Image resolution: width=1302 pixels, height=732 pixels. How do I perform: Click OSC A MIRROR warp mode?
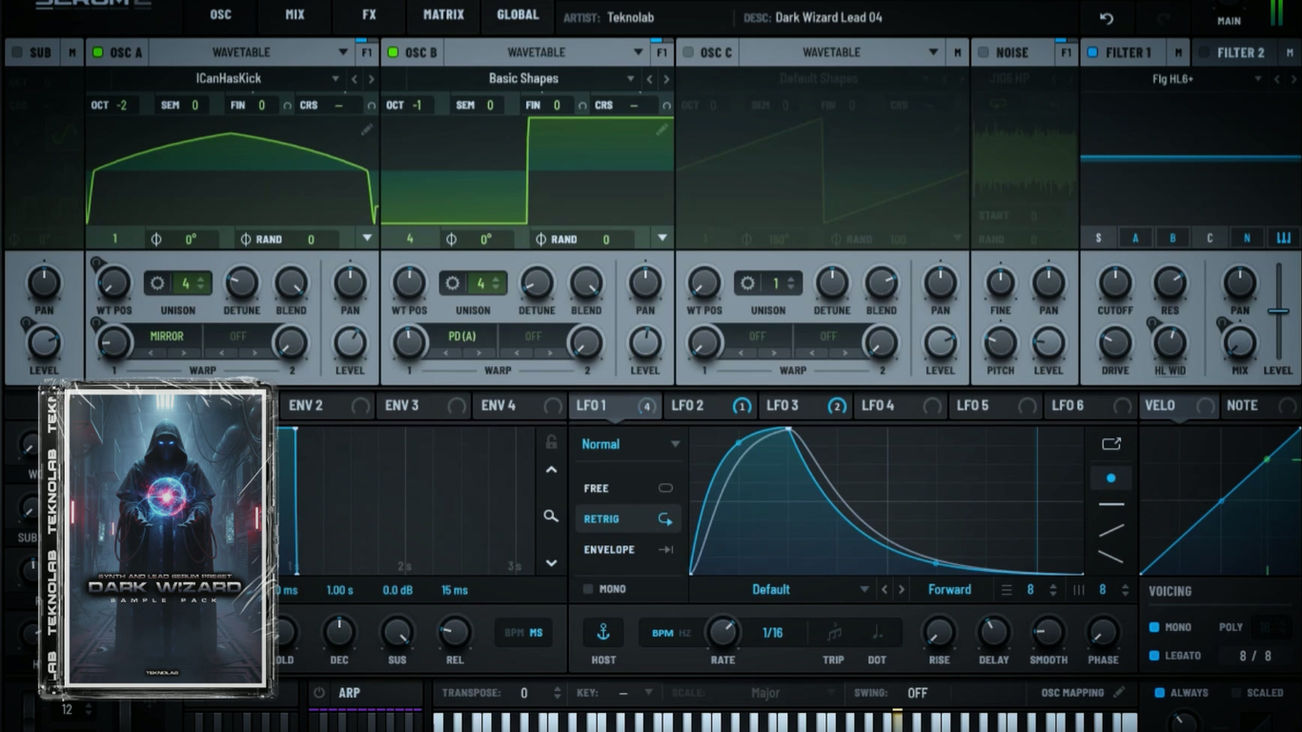(166, 337)
